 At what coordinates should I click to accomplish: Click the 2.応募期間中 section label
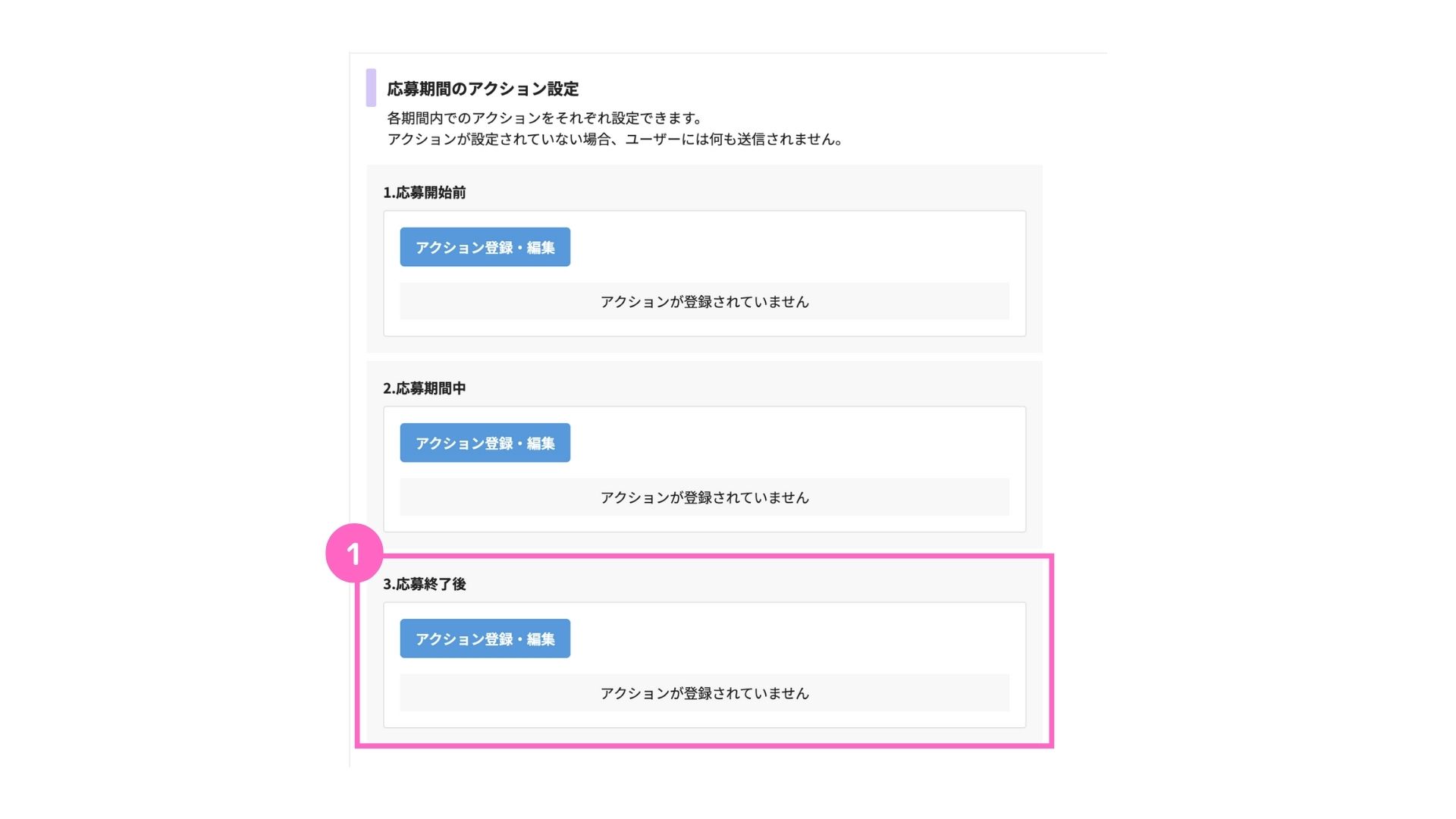click(x=424, y=388)
